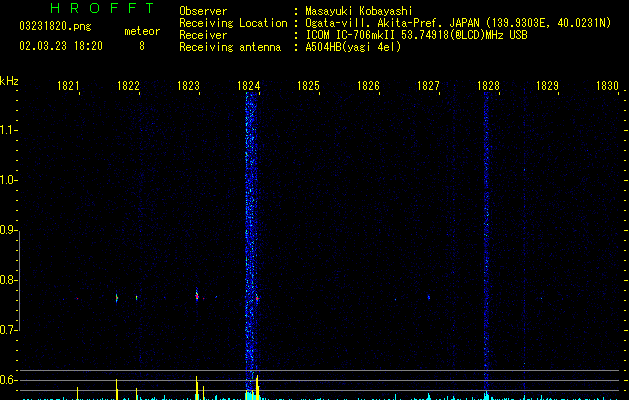Click the kHz axis unit label
The width and height of the screenshot is (629, 400).
(9, 81)
